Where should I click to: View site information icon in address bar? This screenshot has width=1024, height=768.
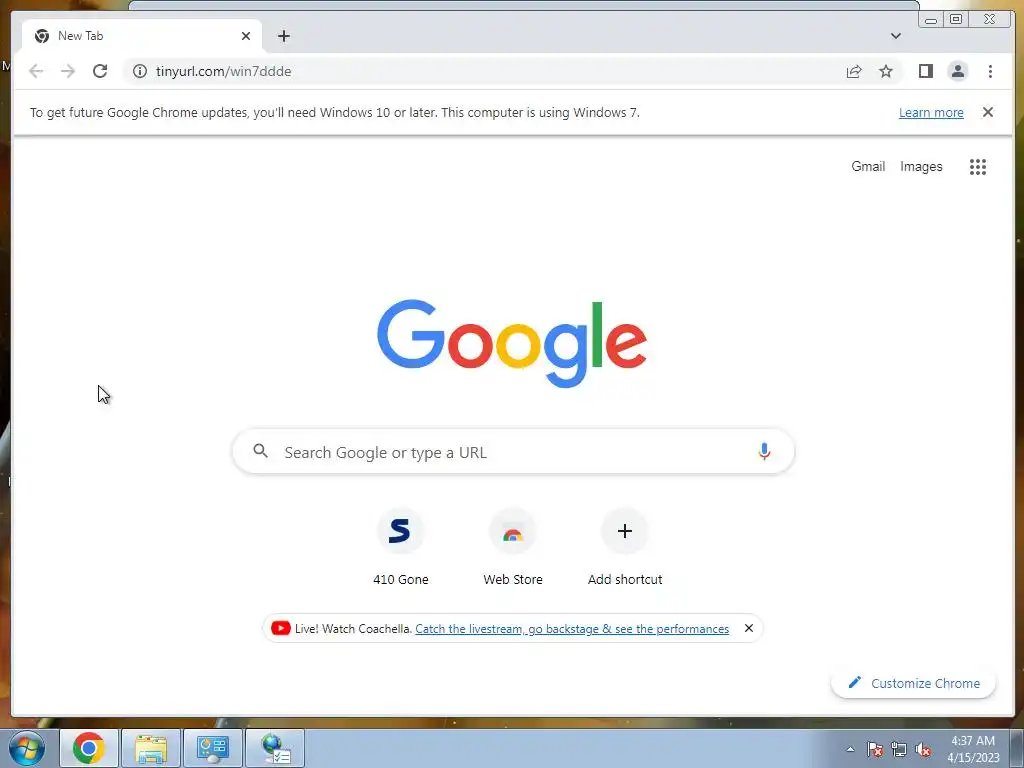(140, 71)
